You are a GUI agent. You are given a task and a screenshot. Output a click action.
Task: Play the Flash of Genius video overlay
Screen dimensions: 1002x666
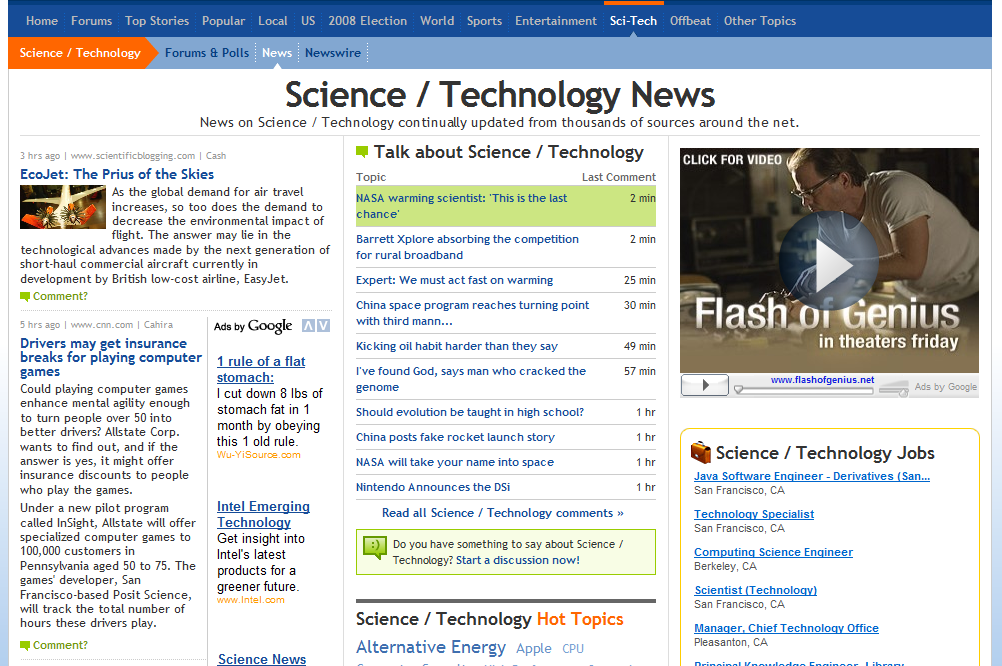point(829,261)
